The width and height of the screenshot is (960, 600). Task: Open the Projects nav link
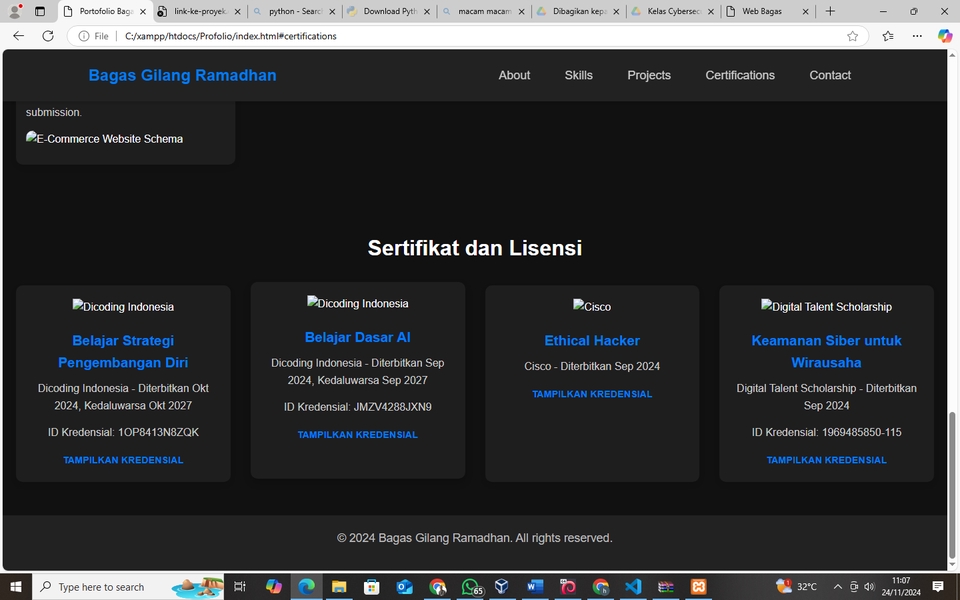[x=649, y=75]
